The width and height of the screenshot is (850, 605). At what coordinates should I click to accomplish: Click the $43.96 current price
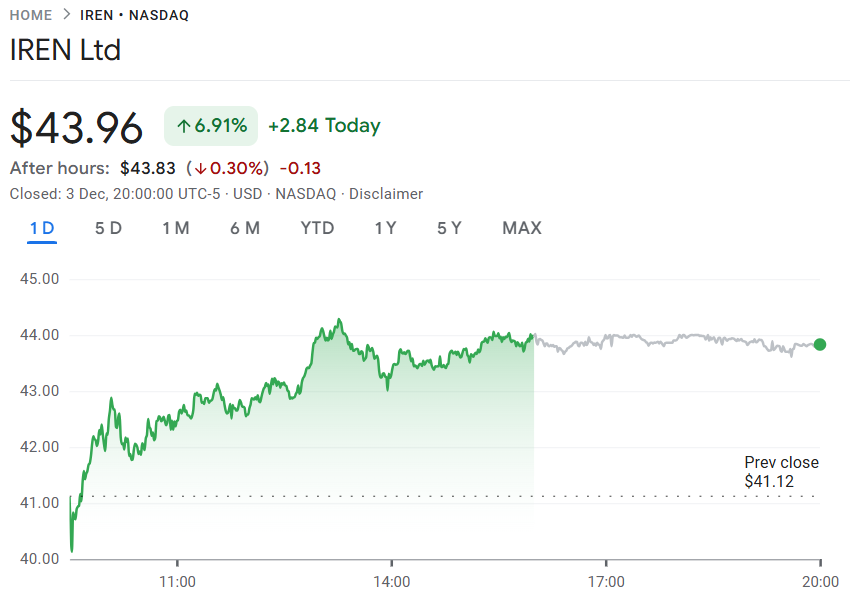[77, 127]
